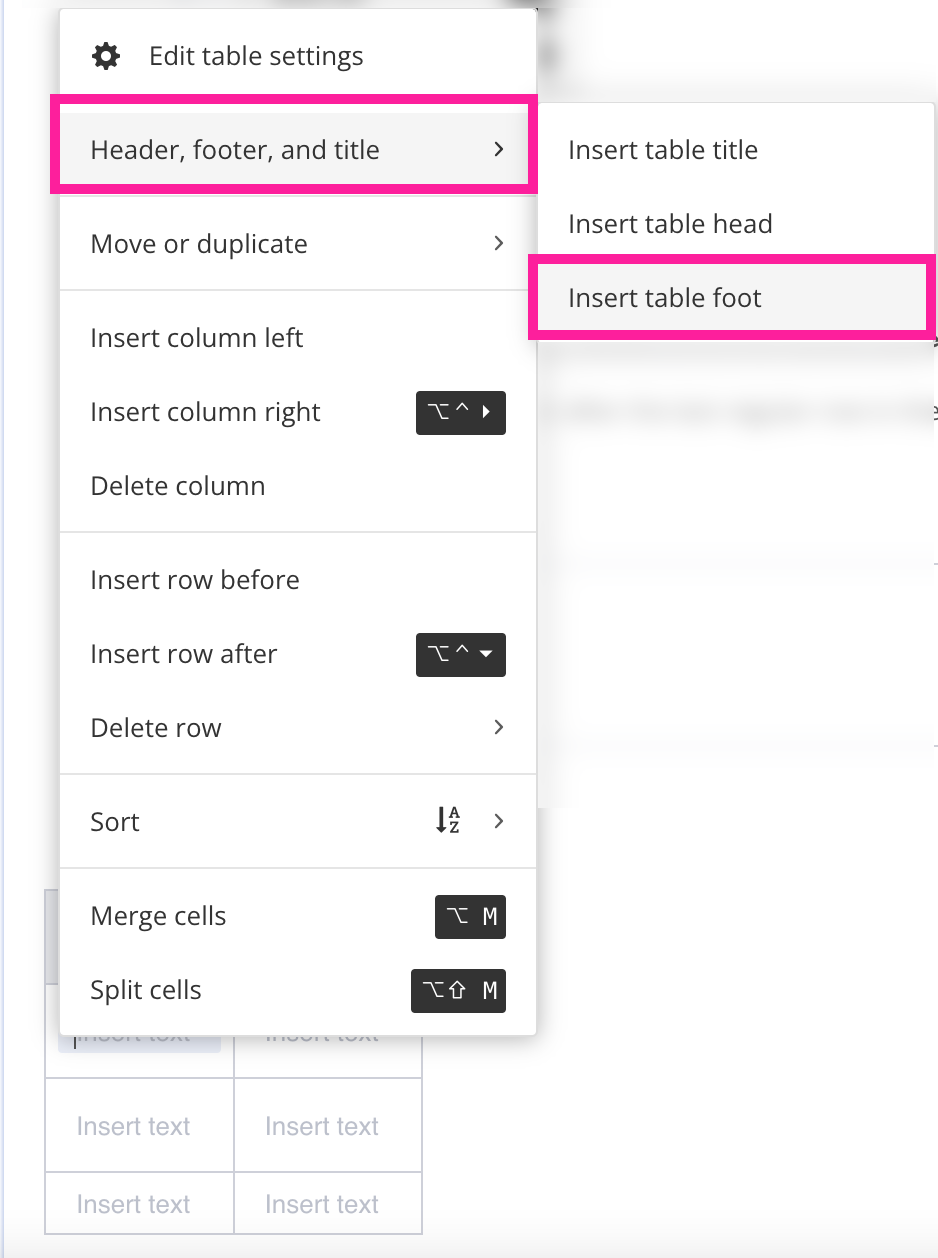Viewport: 938px width, 1258px height.
Task: Open the Sort submenu chevron
Action: [x=497, y=821]
